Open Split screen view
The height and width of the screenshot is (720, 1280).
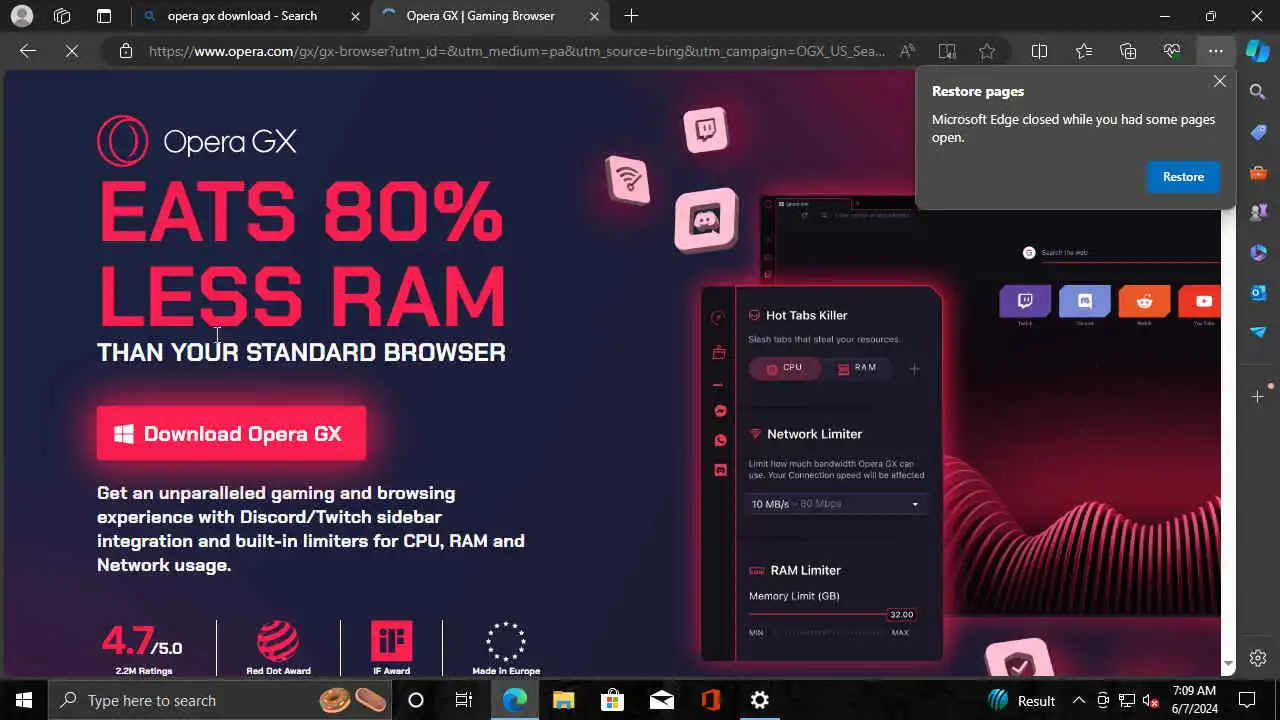1039,51
